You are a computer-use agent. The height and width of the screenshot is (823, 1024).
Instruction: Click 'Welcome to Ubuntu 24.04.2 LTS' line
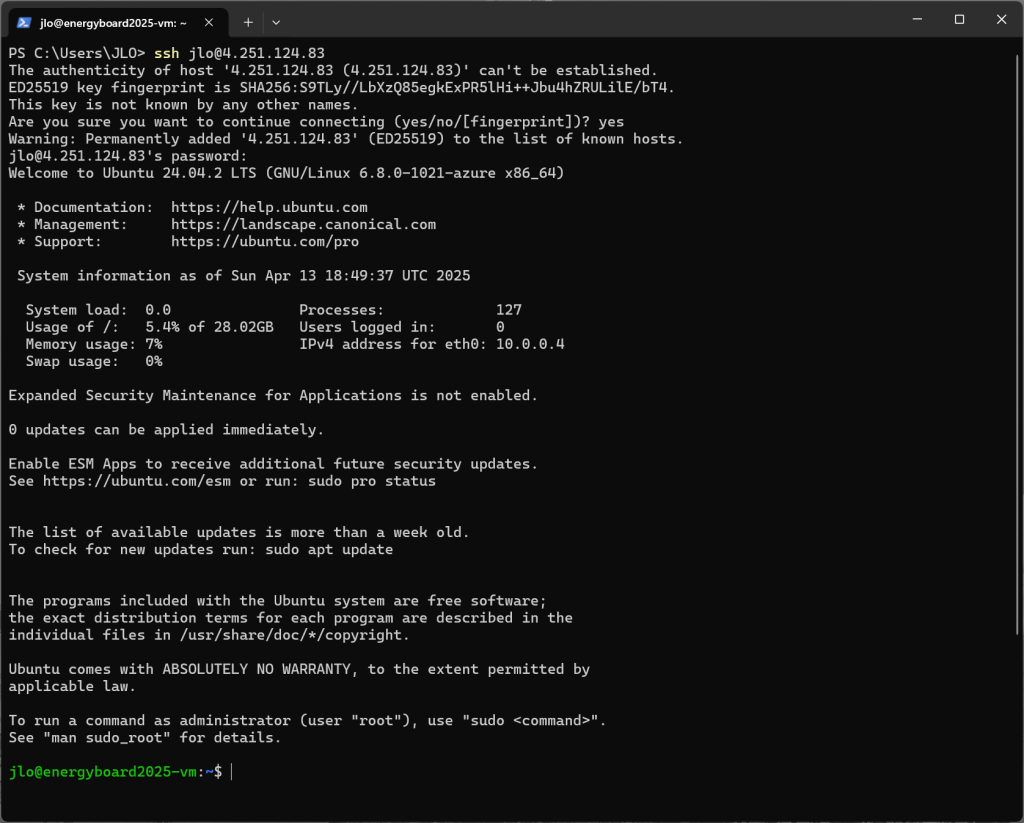pos(286,173)
